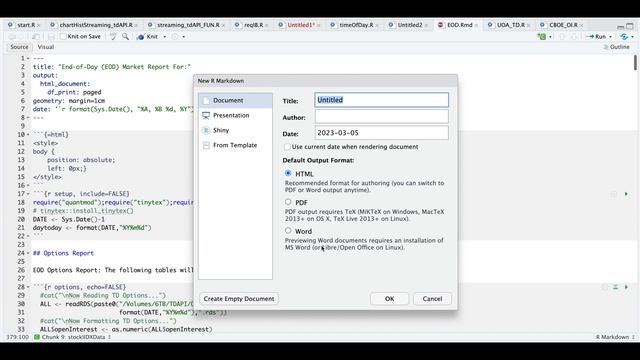640x360 pixels.
Task: Switch to the start.R tab
Action: (26, 25)
